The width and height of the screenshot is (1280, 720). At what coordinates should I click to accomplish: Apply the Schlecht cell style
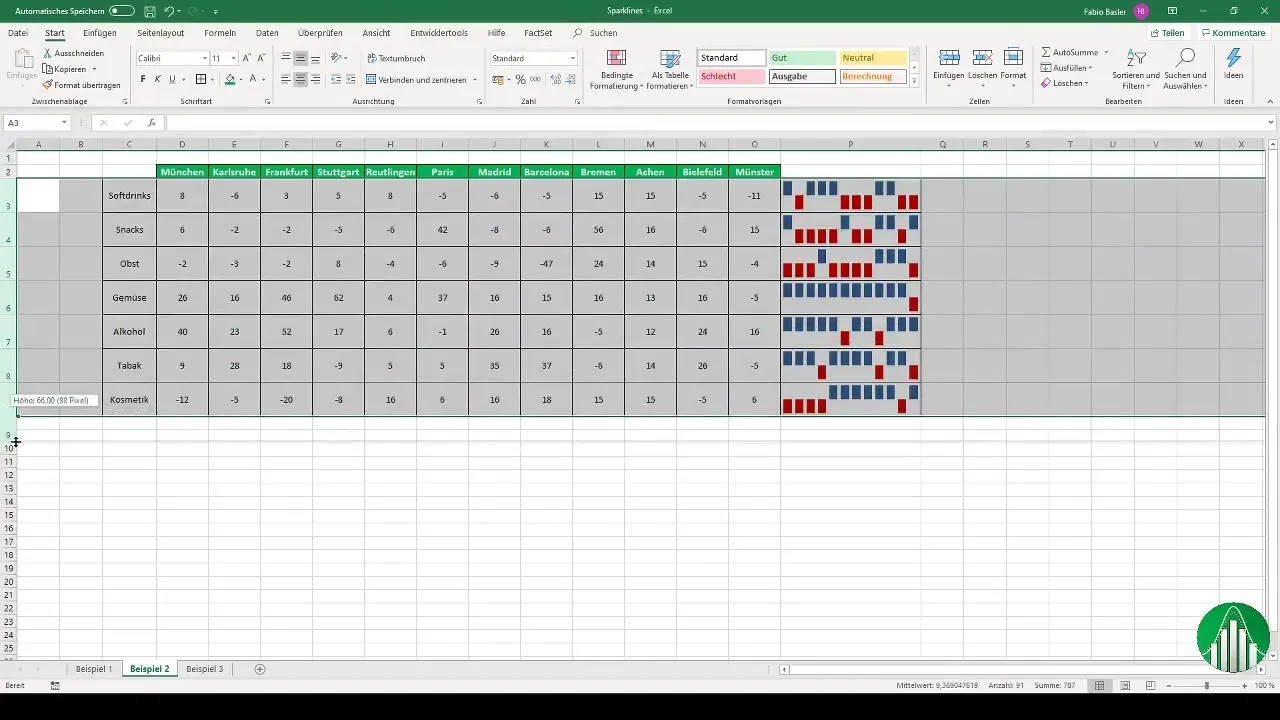point(732,76)
